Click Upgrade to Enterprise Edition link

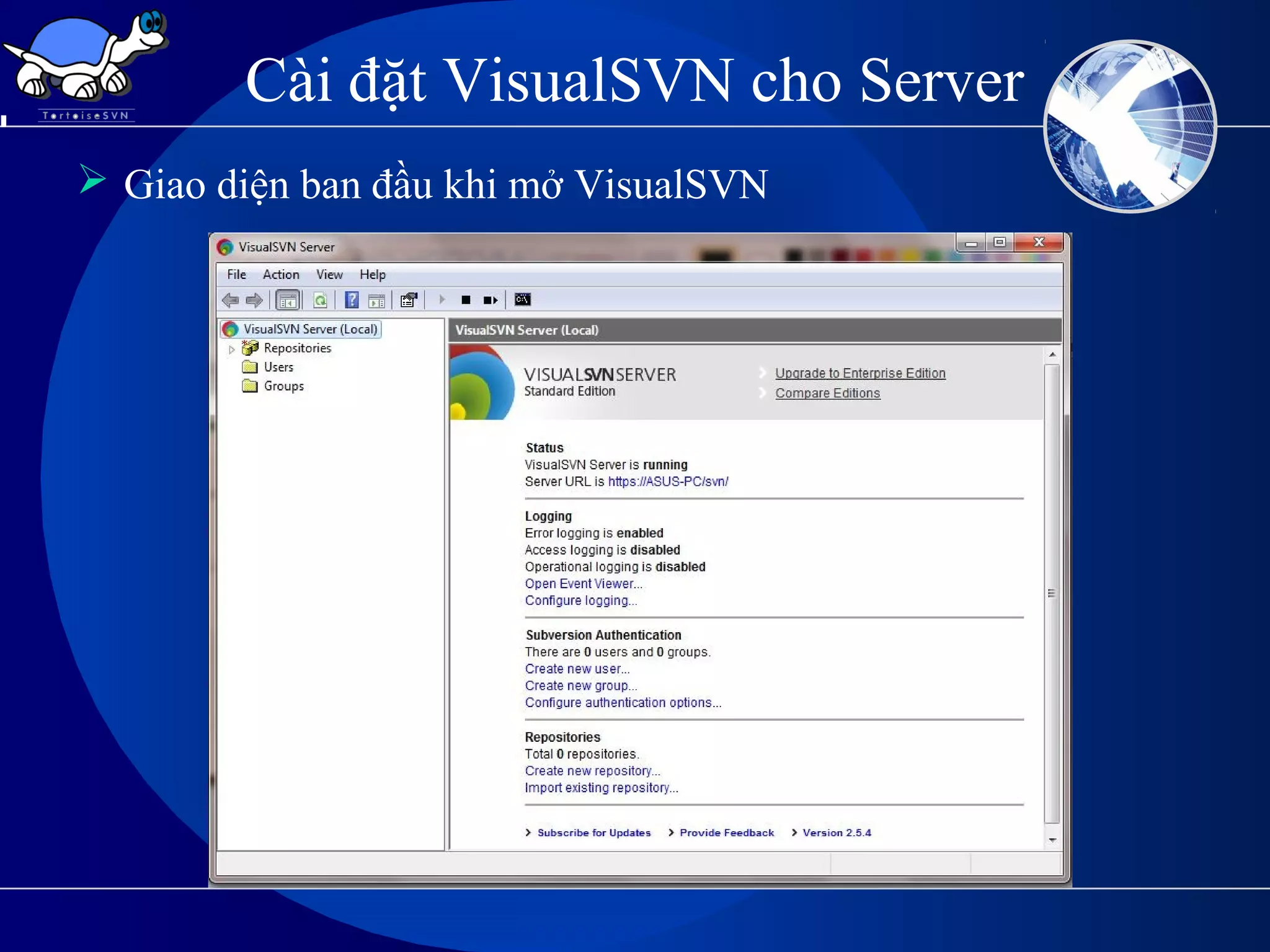tap(860, 373)
